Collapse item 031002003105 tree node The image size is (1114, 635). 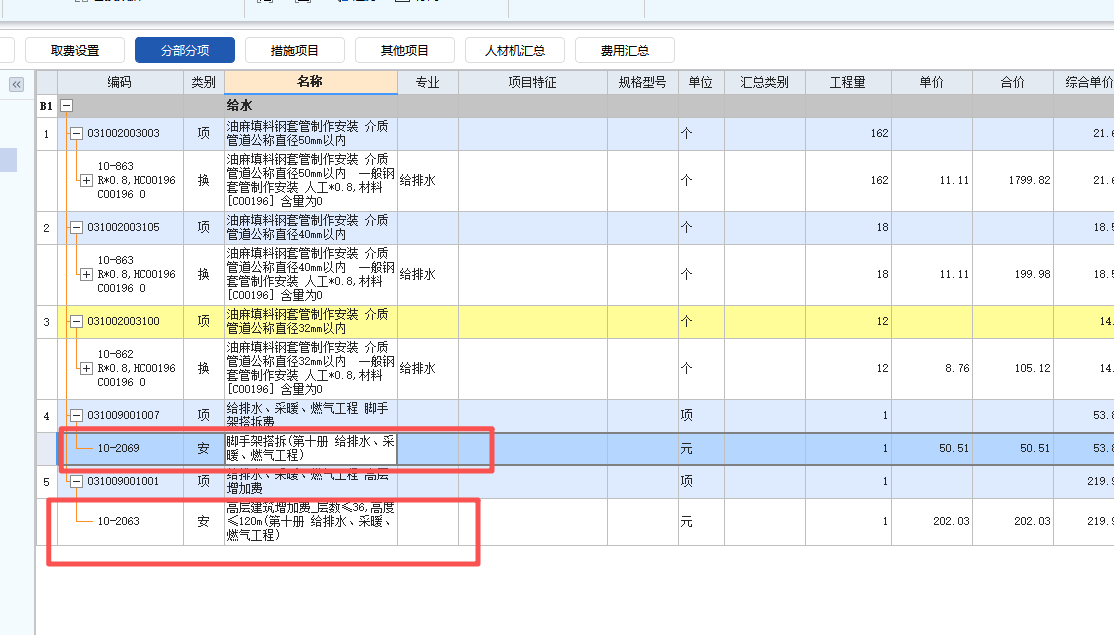point(76,227)
